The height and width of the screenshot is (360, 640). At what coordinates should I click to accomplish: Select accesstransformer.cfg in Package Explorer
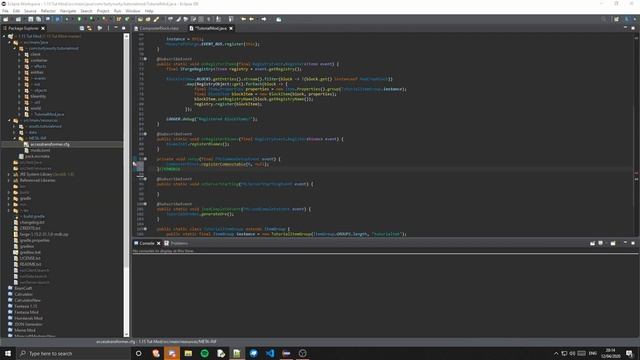pyautogui.click(x=50, y=144)
